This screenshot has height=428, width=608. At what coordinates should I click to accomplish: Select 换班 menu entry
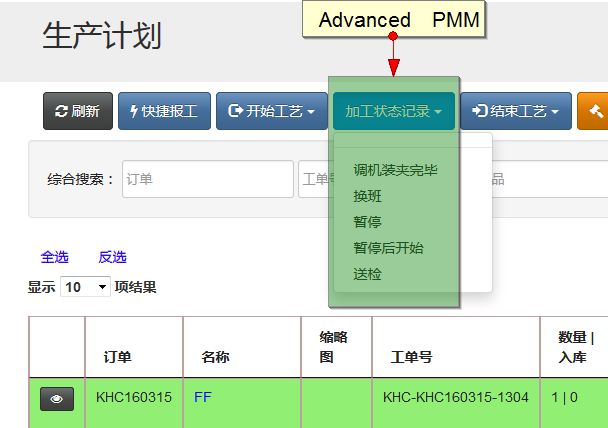(x=368, y=196)
